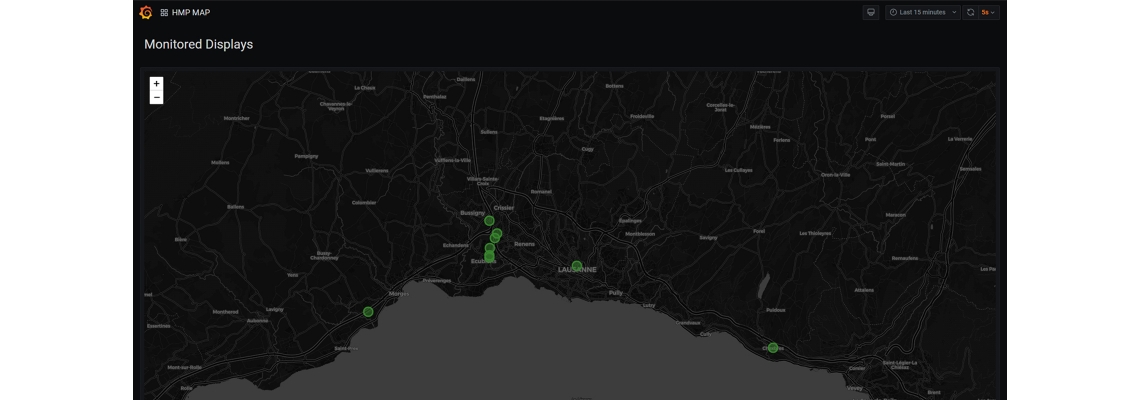Select the green marker on Lausanne
Viewport: 1140px width, 400px height.
[577, 266]
